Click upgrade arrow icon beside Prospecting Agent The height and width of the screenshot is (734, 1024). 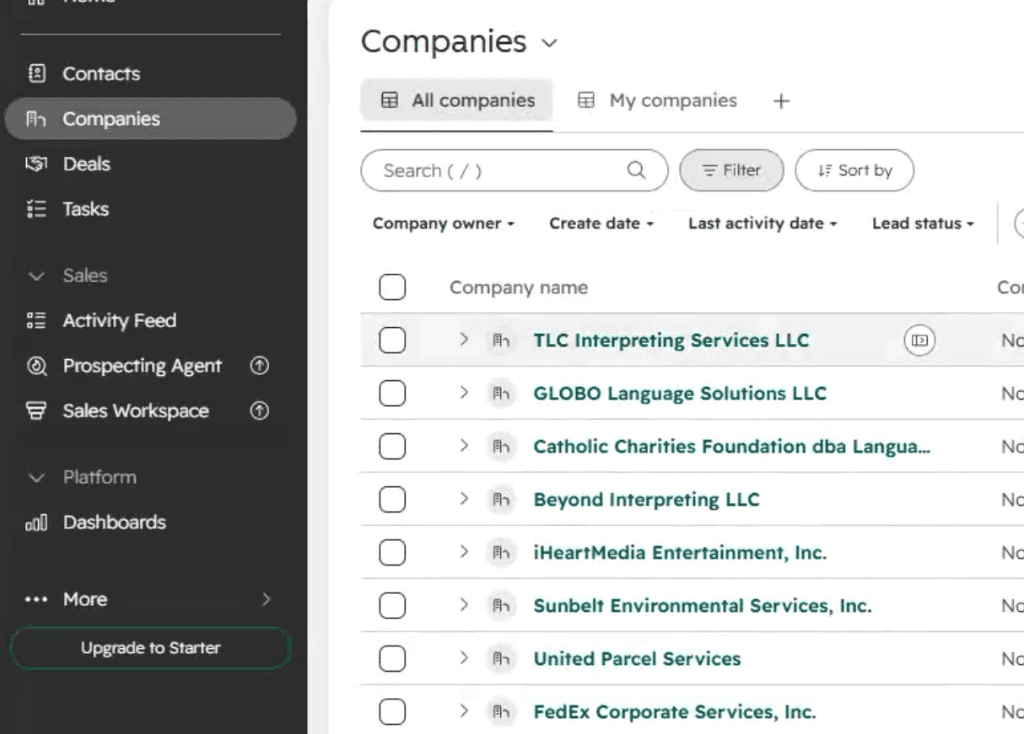pos(259,366)
